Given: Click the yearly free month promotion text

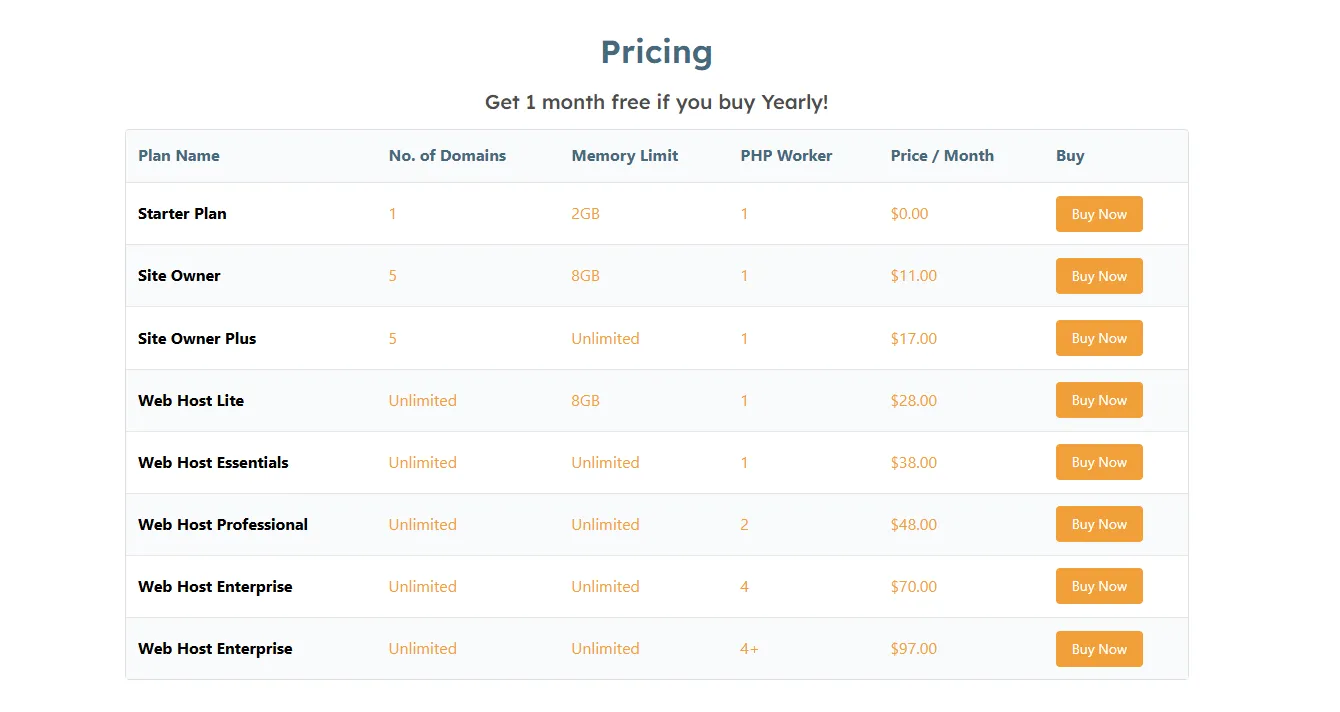Looking at the screenshot, I should tap(657, 102).
